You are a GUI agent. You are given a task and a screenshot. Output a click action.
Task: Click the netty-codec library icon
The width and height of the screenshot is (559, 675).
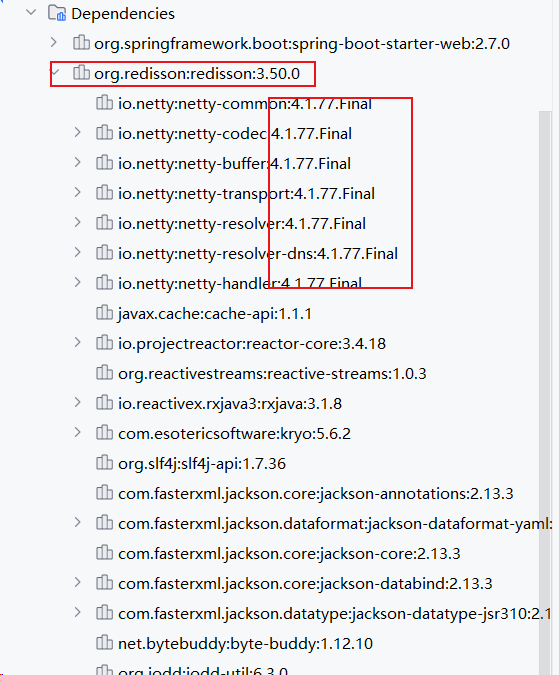click(x=104, y=133)
